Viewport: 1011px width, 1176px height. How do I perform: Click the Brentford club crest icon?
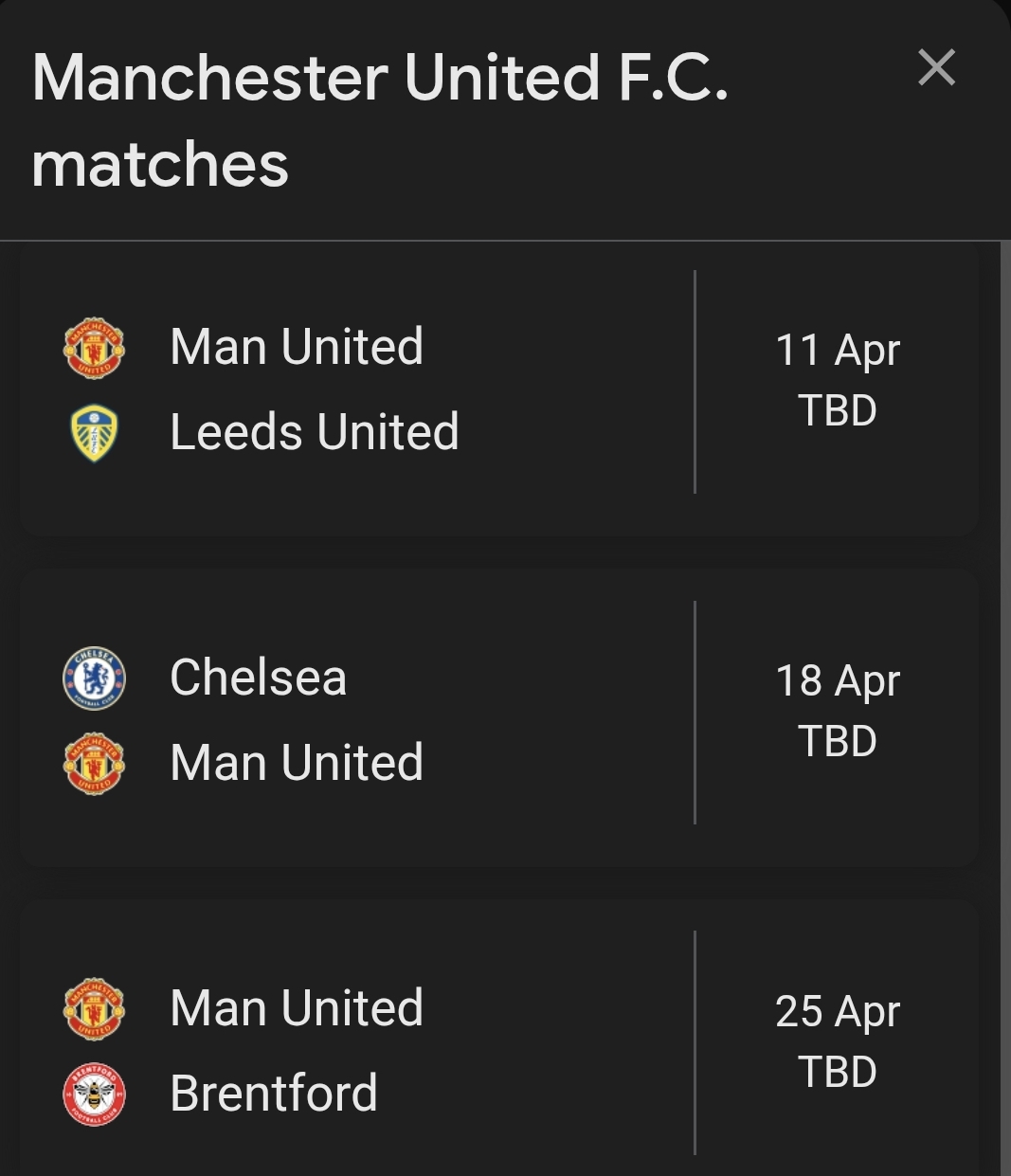(94, 1094)
